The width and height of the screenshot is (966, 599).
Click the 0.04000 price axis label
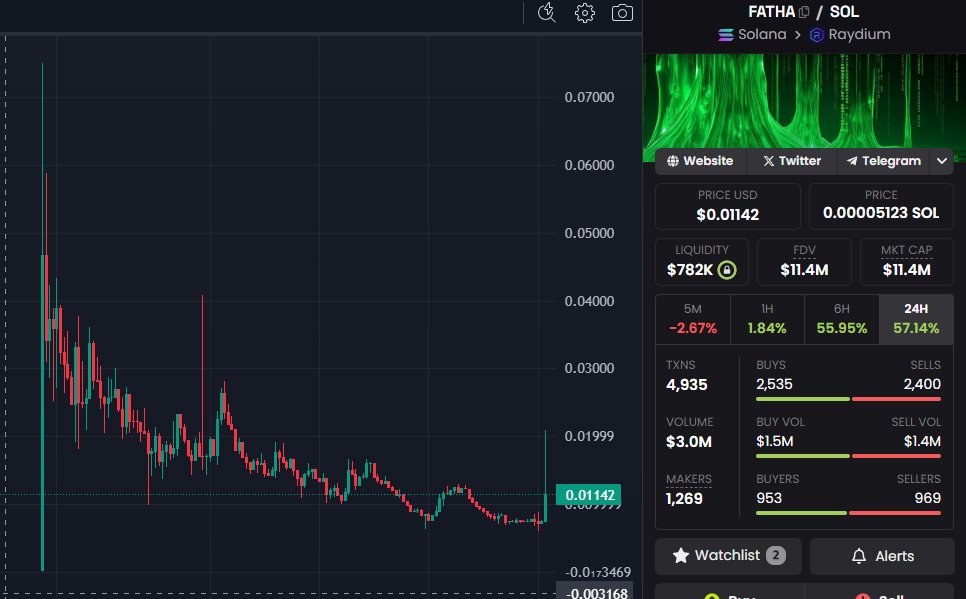589,301
